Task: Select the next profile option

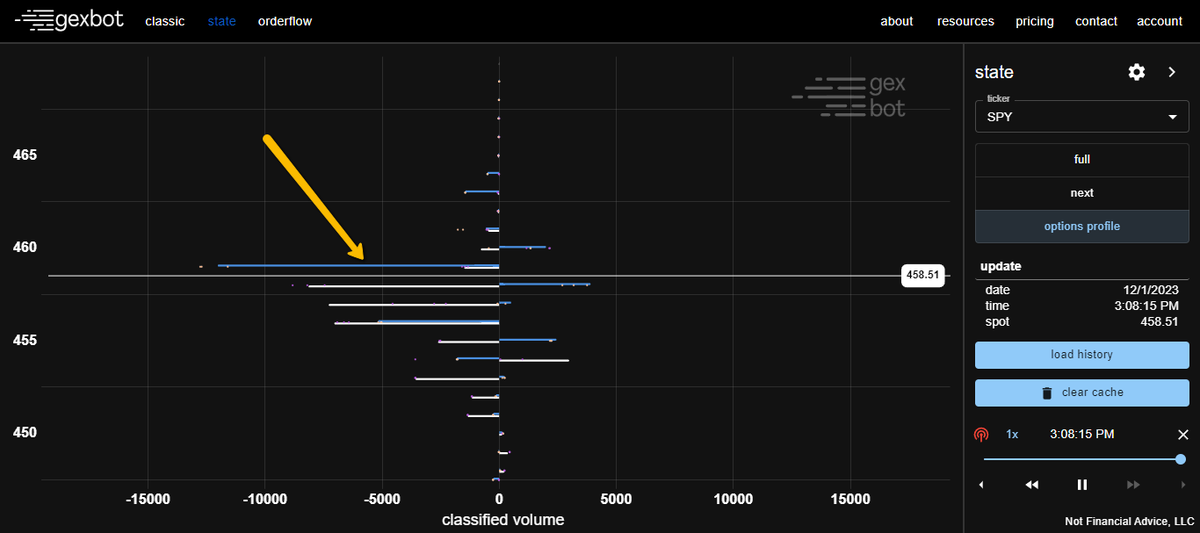Action: click(1082, 193)
